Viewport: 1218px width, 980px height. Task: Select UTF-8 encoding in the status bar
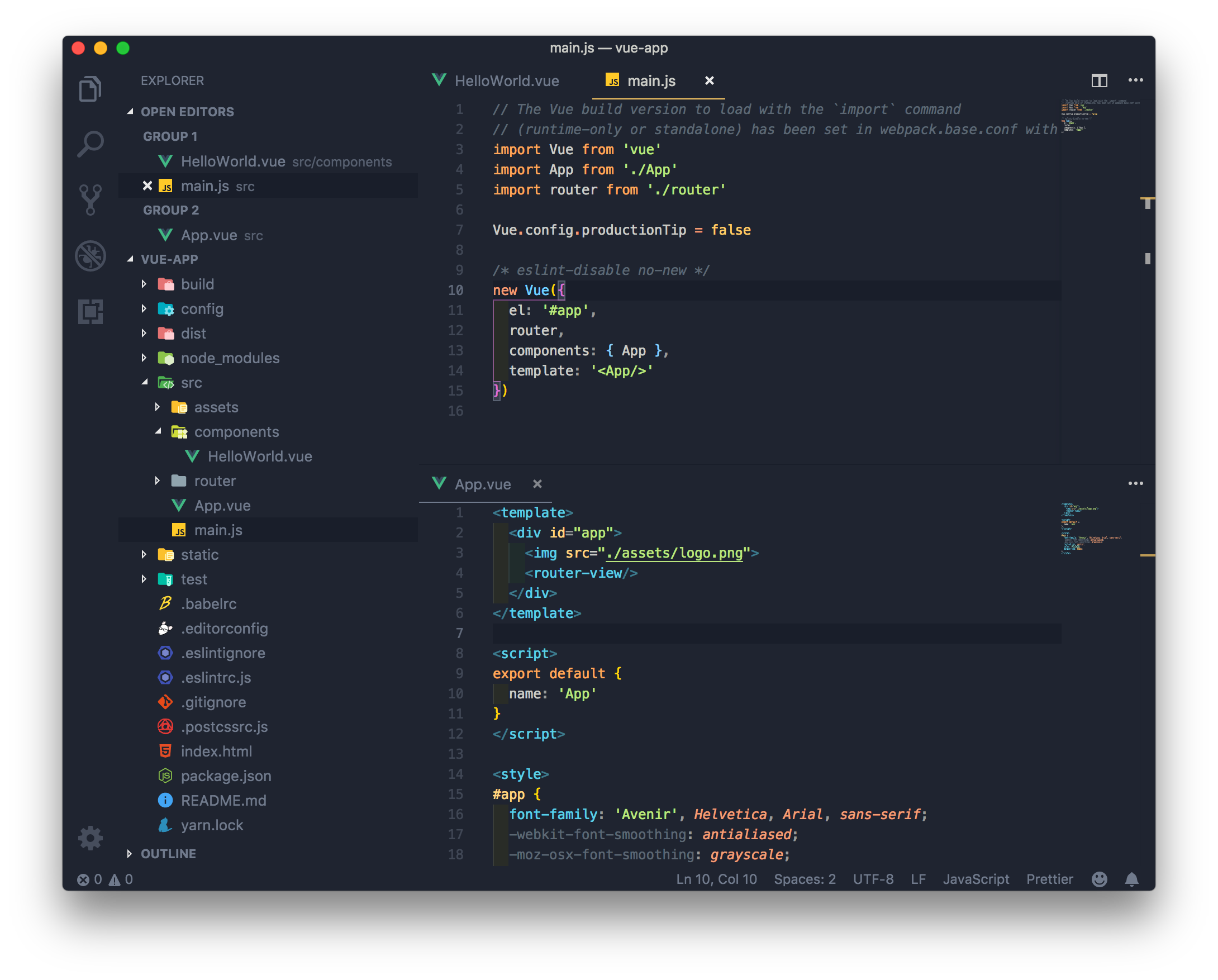873,879
